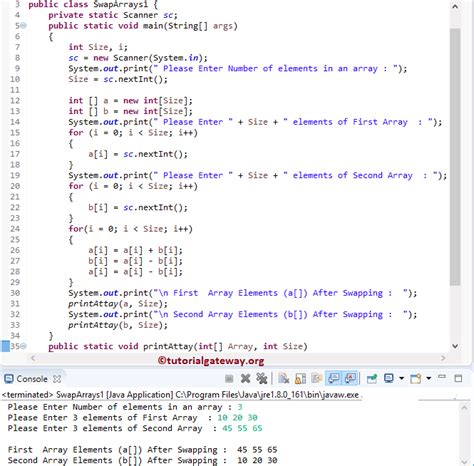Click Display Selected Console monitor icon
The image size is (474, 466).
389,378
